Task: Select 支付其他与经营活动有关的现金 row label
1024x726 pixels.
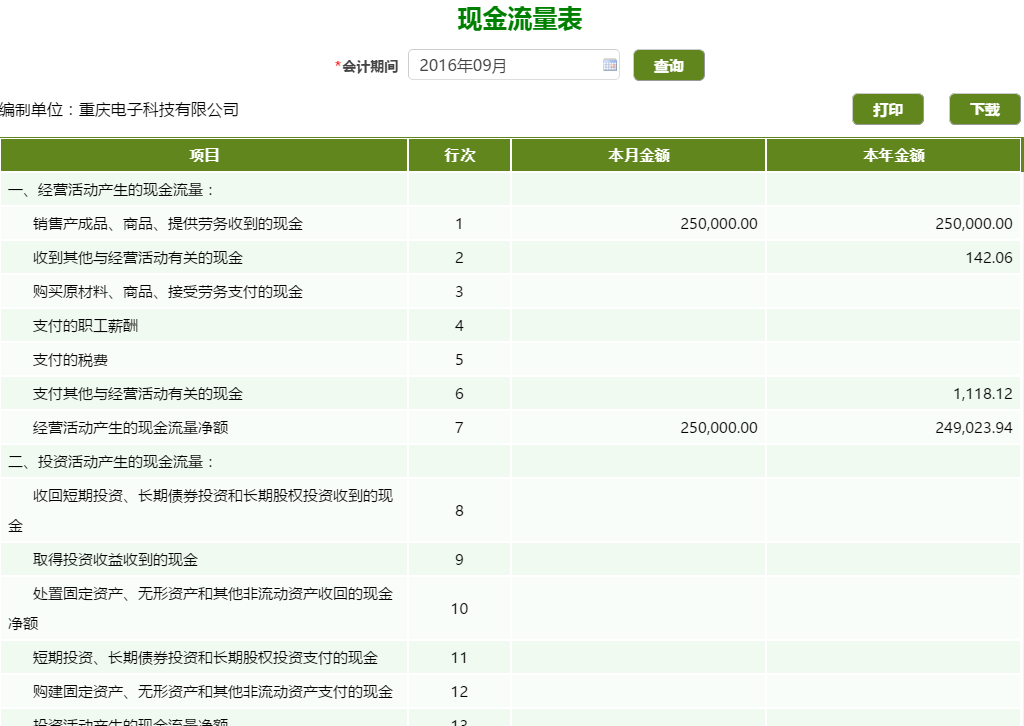Action: click(x=138, y=394)
